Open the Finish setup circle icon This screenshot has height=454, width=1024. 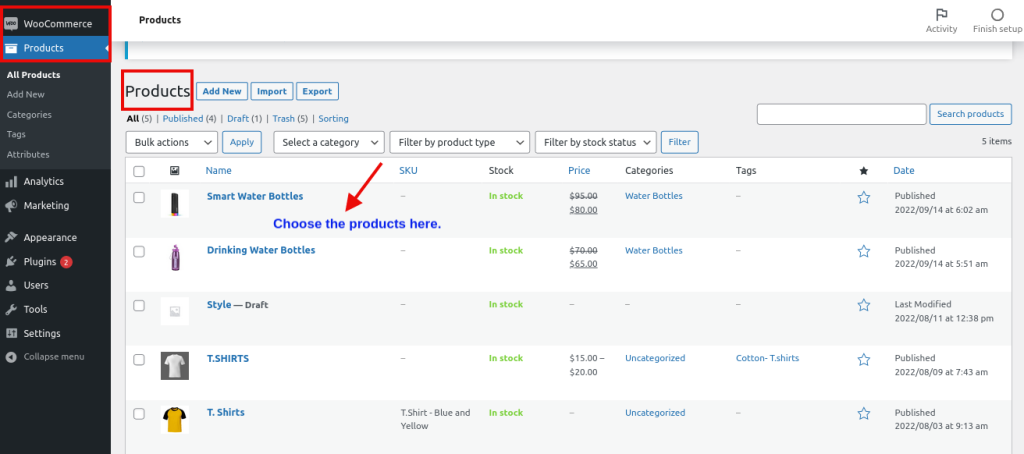pyautogui.click(x=997, y=15)
